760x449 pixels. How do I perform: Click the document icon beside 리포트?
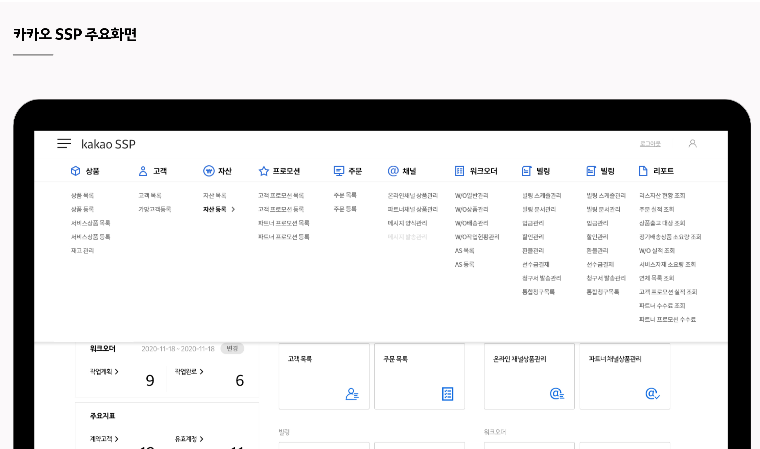point(643,171)
